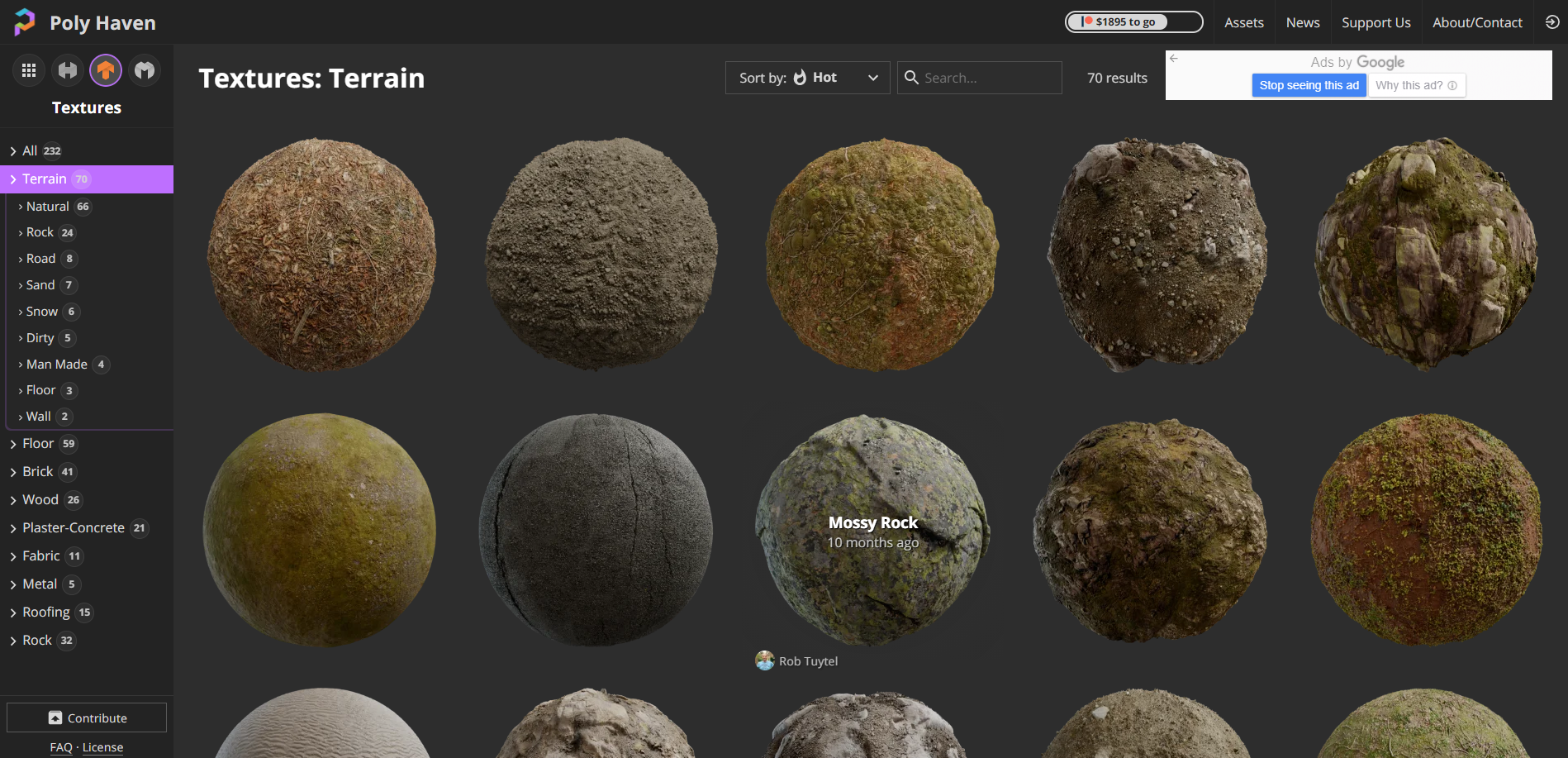Open the All Assets grid icon
The height and width of the screenshot is (758, 1568).
(29, 70)
